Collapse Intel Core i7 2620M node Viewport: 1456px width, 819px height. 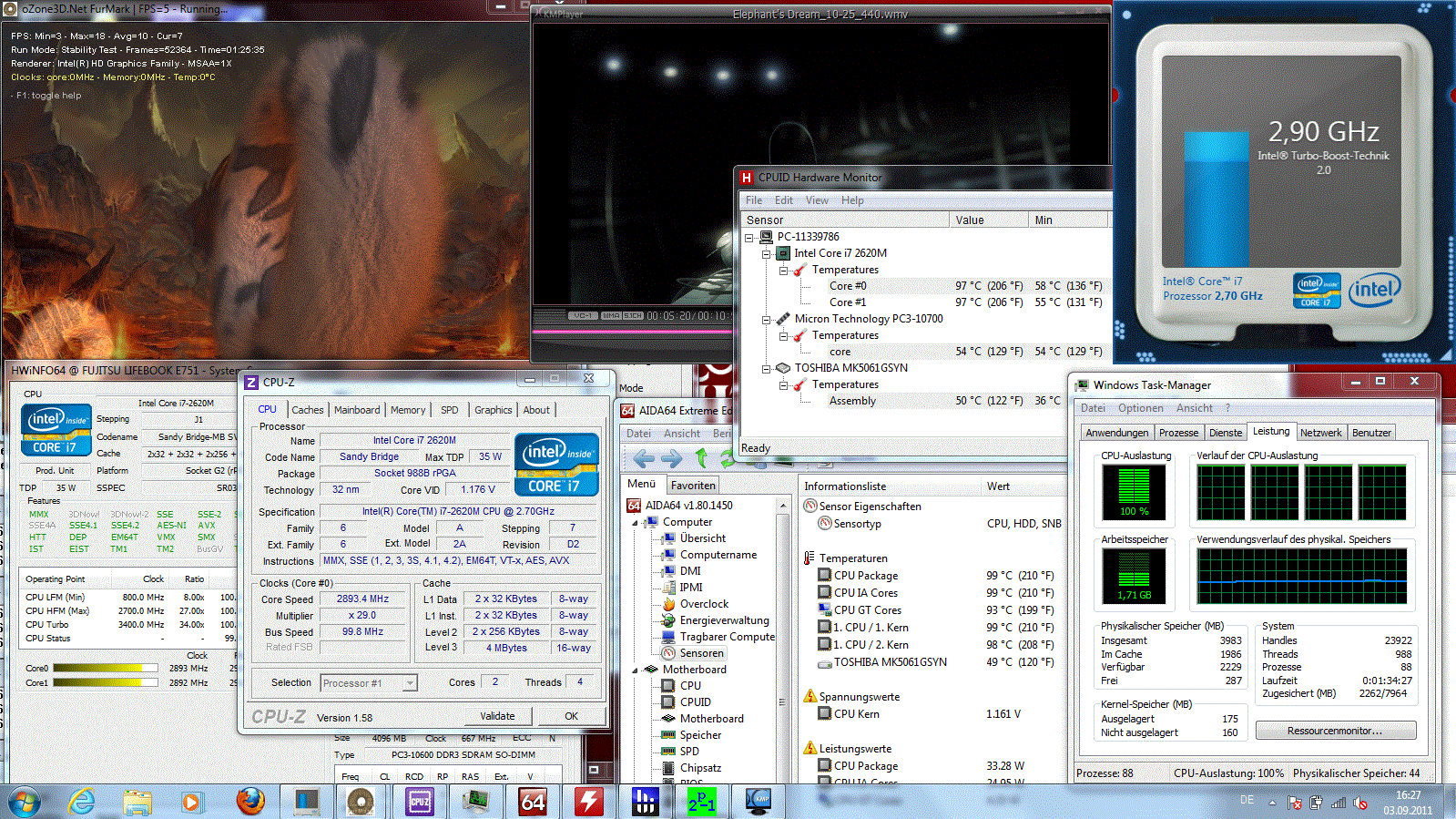tap(767, 254)
